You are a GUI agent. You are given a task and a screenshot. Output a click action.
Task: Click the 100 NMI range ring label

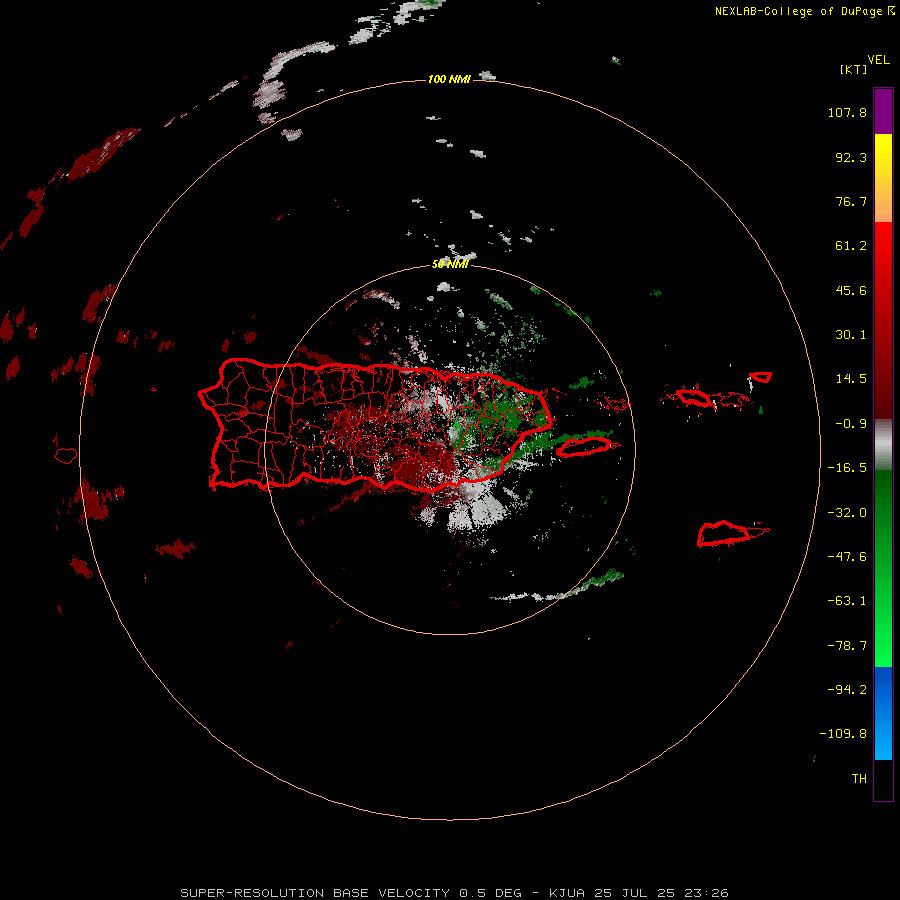click(449, 79)
